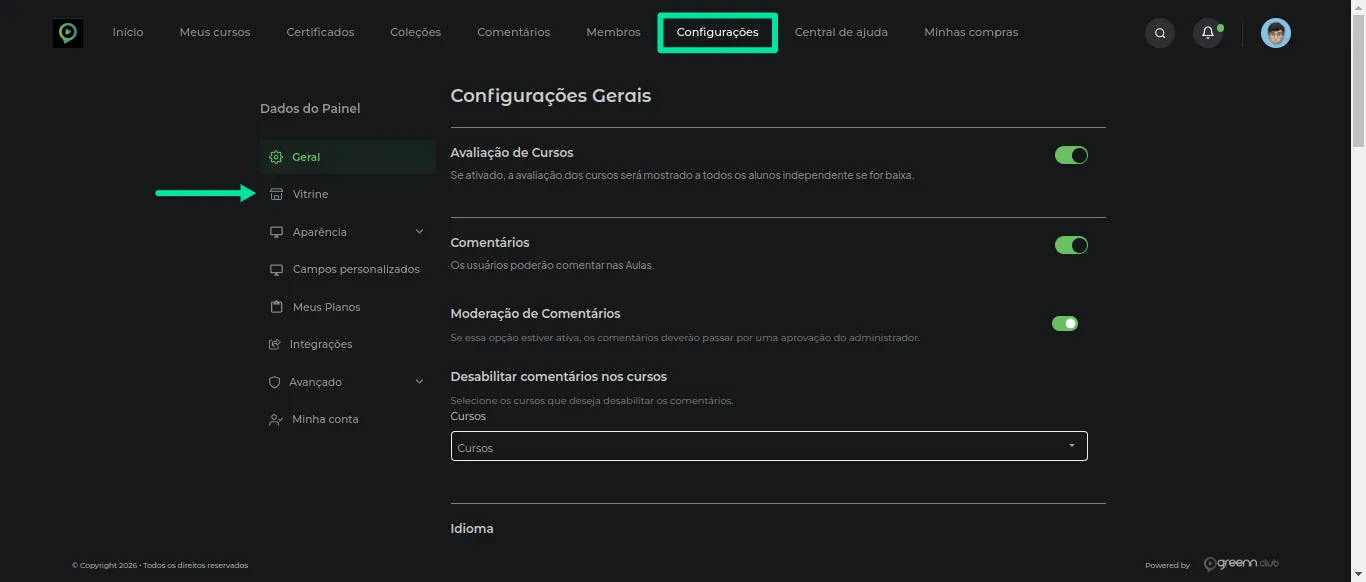Screen dimensions: 1366x582
Task: Click the Geral gear icon
Action: pos(276,157)
